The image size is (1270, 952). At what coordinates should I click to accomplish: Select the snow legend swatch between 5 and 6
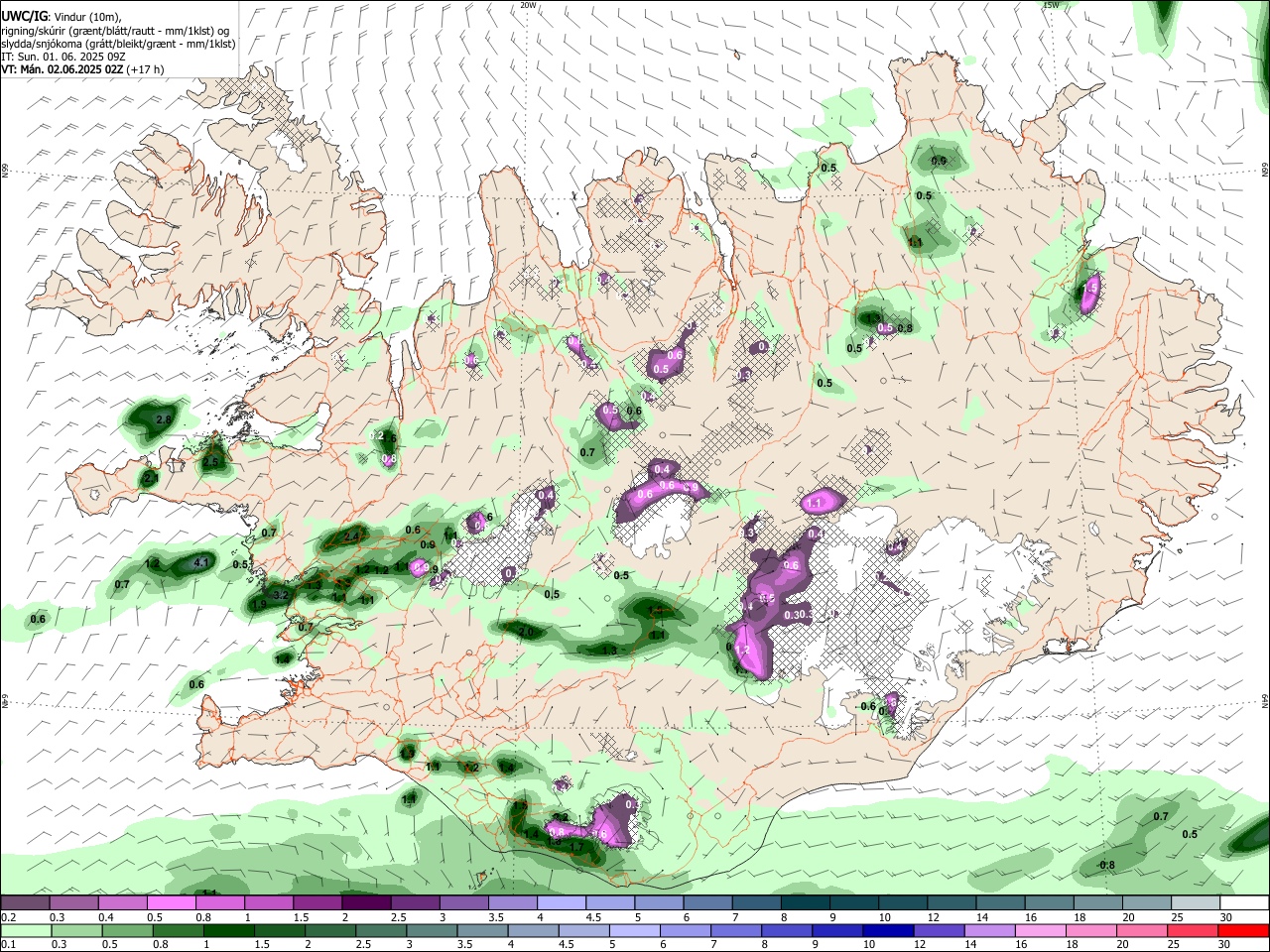pos(659,903)
